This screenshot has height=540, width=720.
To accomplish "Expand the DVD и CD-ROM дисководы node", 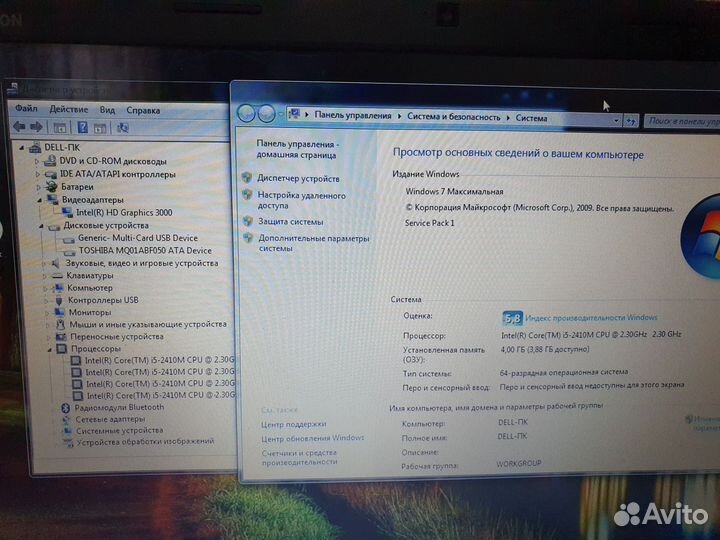I will click(37, 161).
